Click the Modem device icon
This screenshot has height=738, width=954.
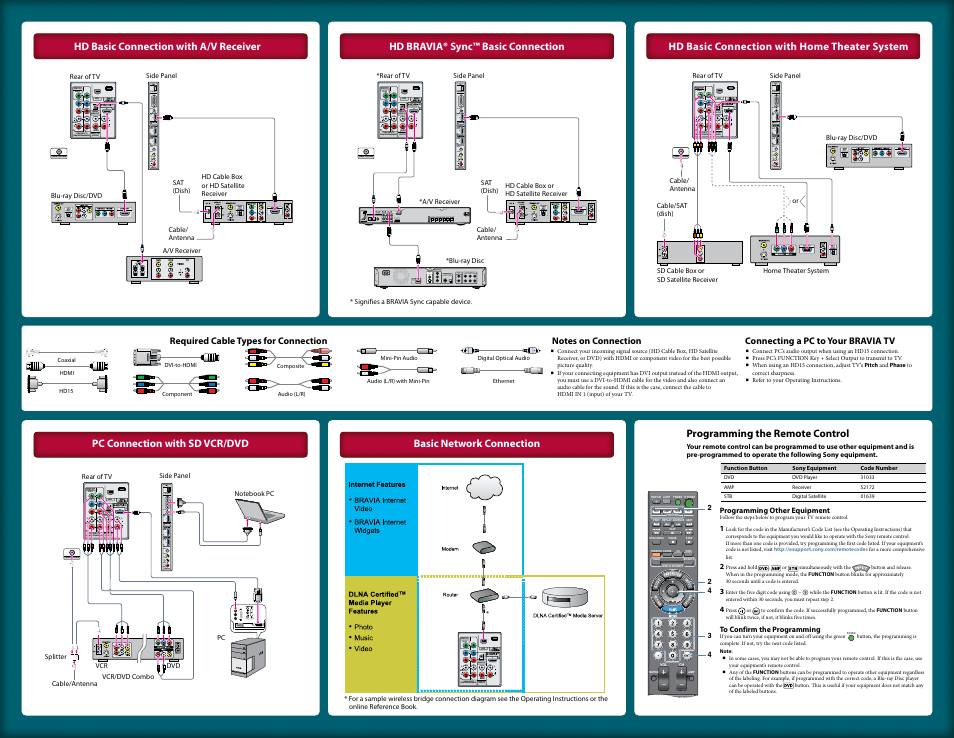click(484, 548)
